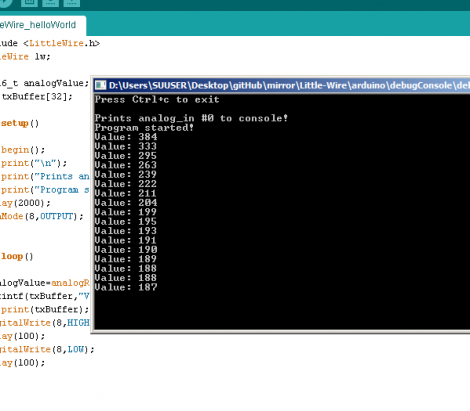Image resolution: width=470 pixels, height=411 pixels.
Task: Click the print("\n"); line in editor
Action: (x=34, y=163)
